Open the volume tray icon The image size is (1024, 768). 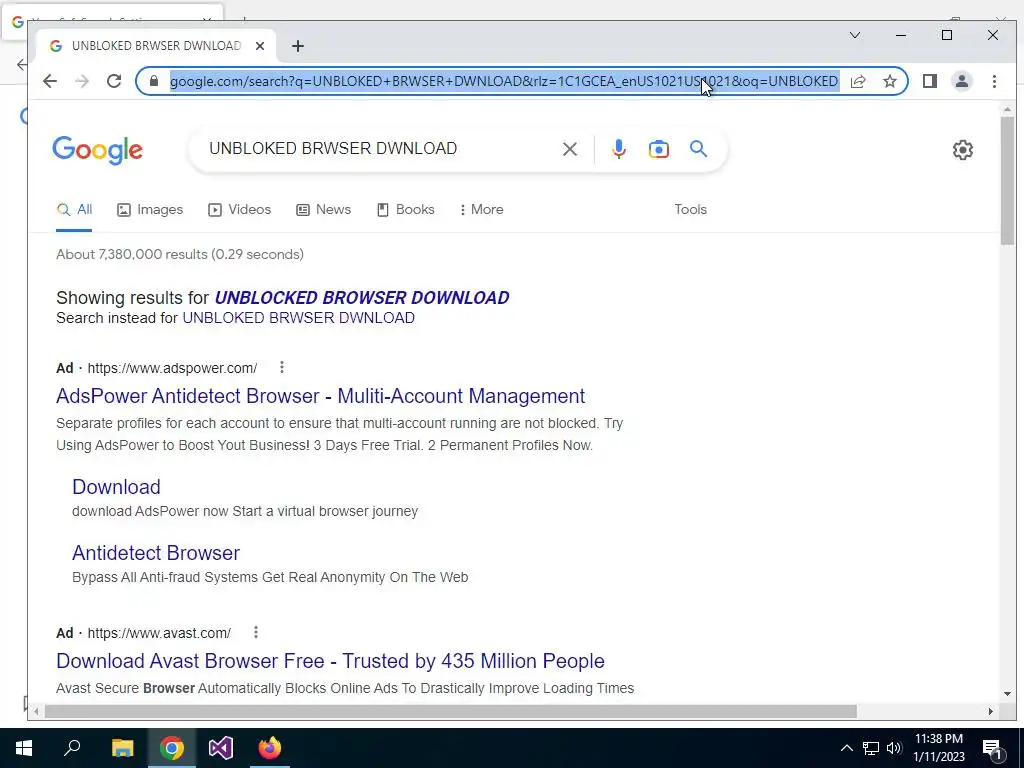[x=894, y=748]
